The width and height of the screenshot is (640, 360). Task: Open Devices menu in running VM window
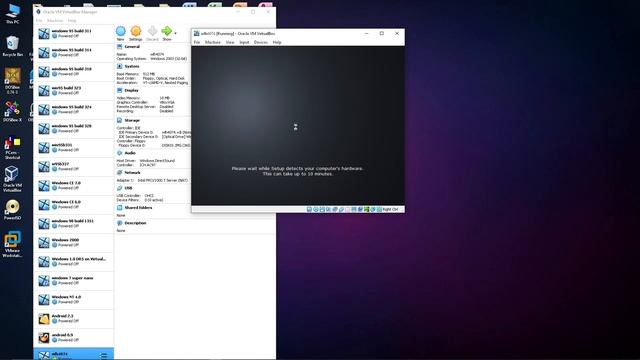[261, 42]
